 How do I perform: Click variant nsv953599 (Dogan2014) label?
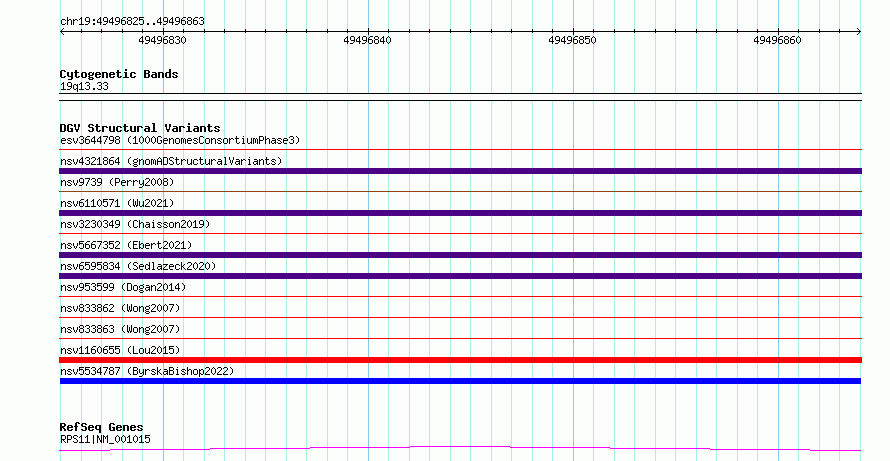click(123, 287)
